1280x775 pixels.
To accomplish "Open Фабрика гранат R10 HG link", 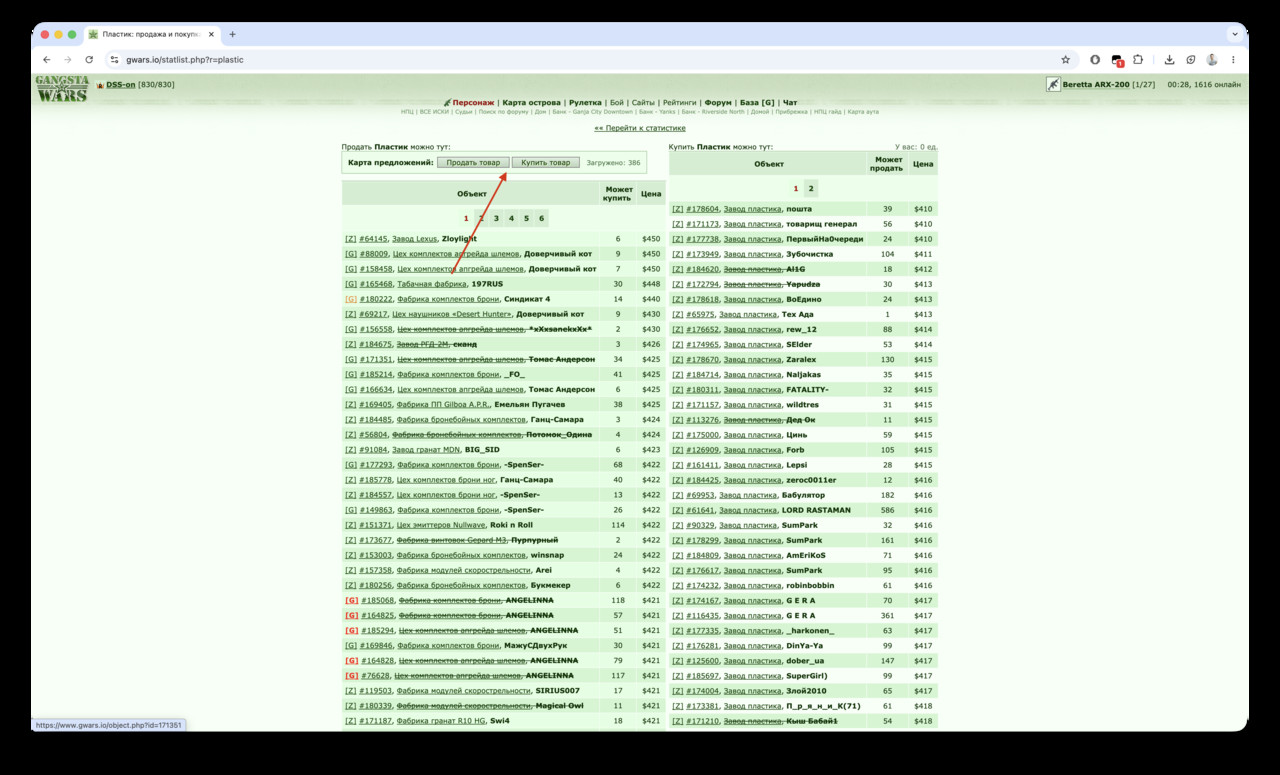I will click(441, 720).
